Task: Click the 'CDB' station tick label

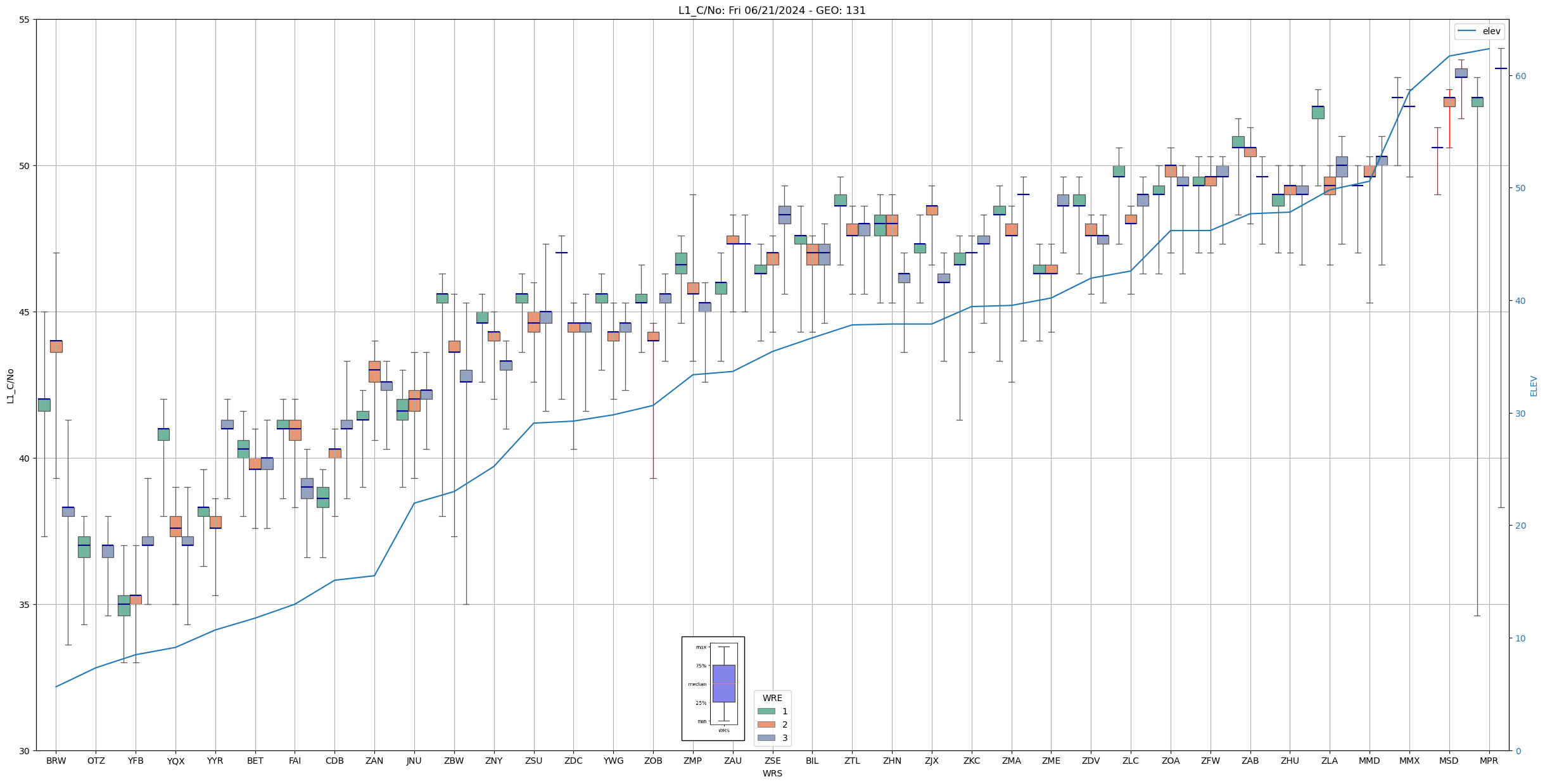Action: pos(334,761)
